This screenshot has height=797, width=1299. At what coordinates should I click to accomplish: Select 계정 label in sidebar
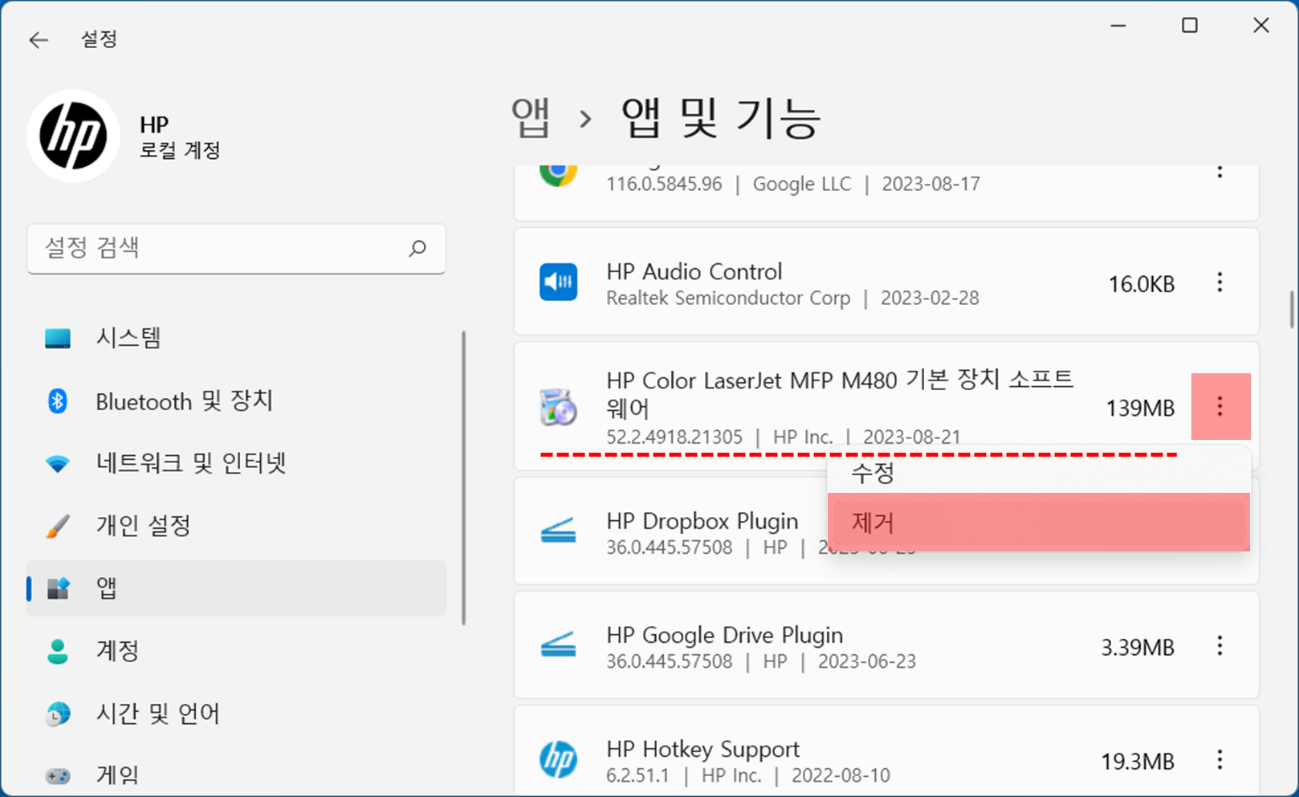(x=117, y=651)
